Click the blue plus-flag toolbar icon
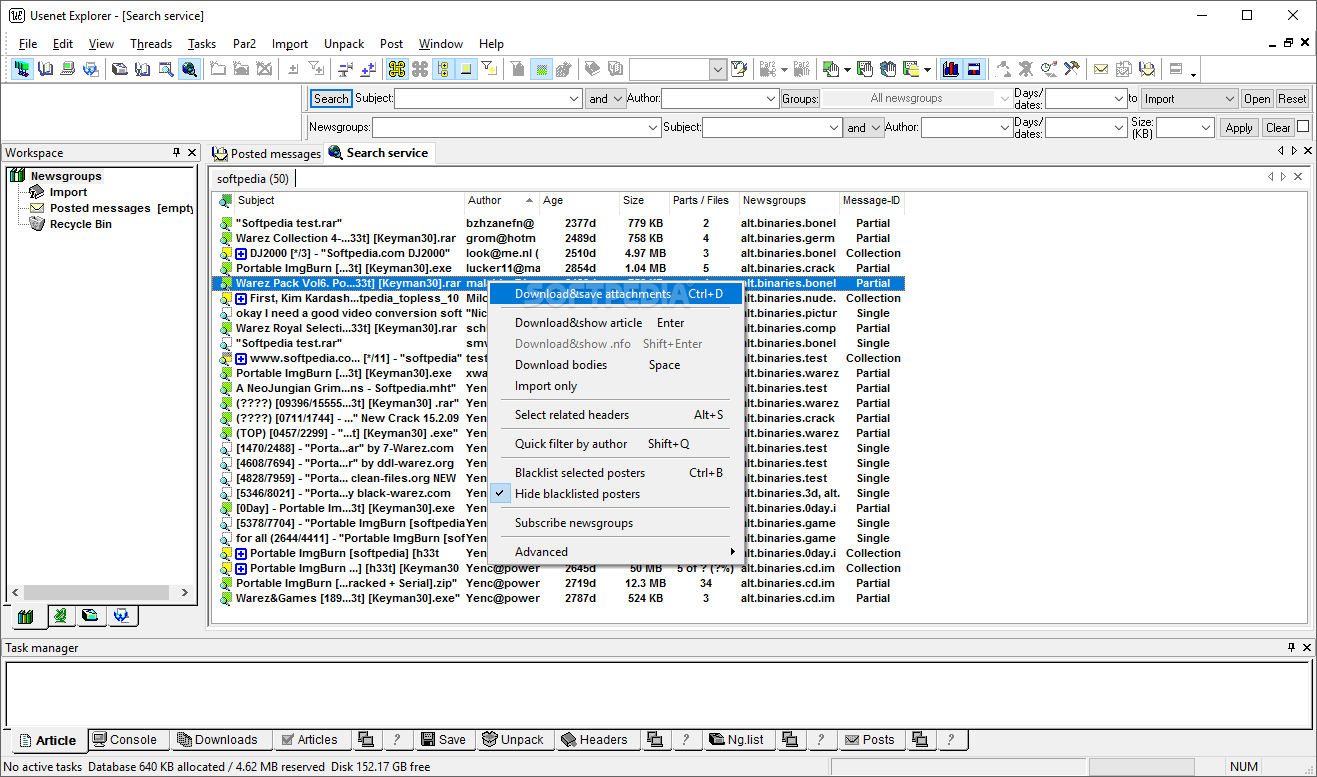The image size is (1317, 777). click(x=367, y=69)
